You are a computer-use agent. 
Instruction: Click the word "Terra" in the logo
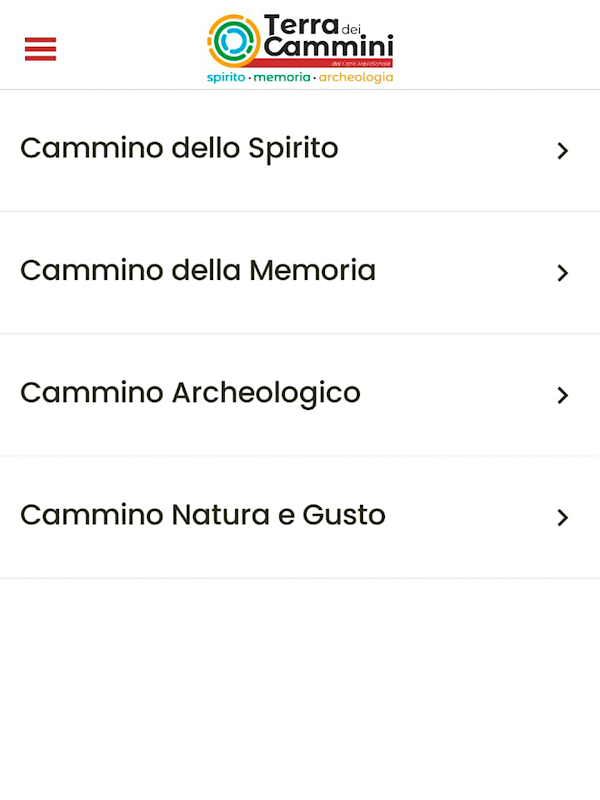pyautogui.click(x=300, y=25)
